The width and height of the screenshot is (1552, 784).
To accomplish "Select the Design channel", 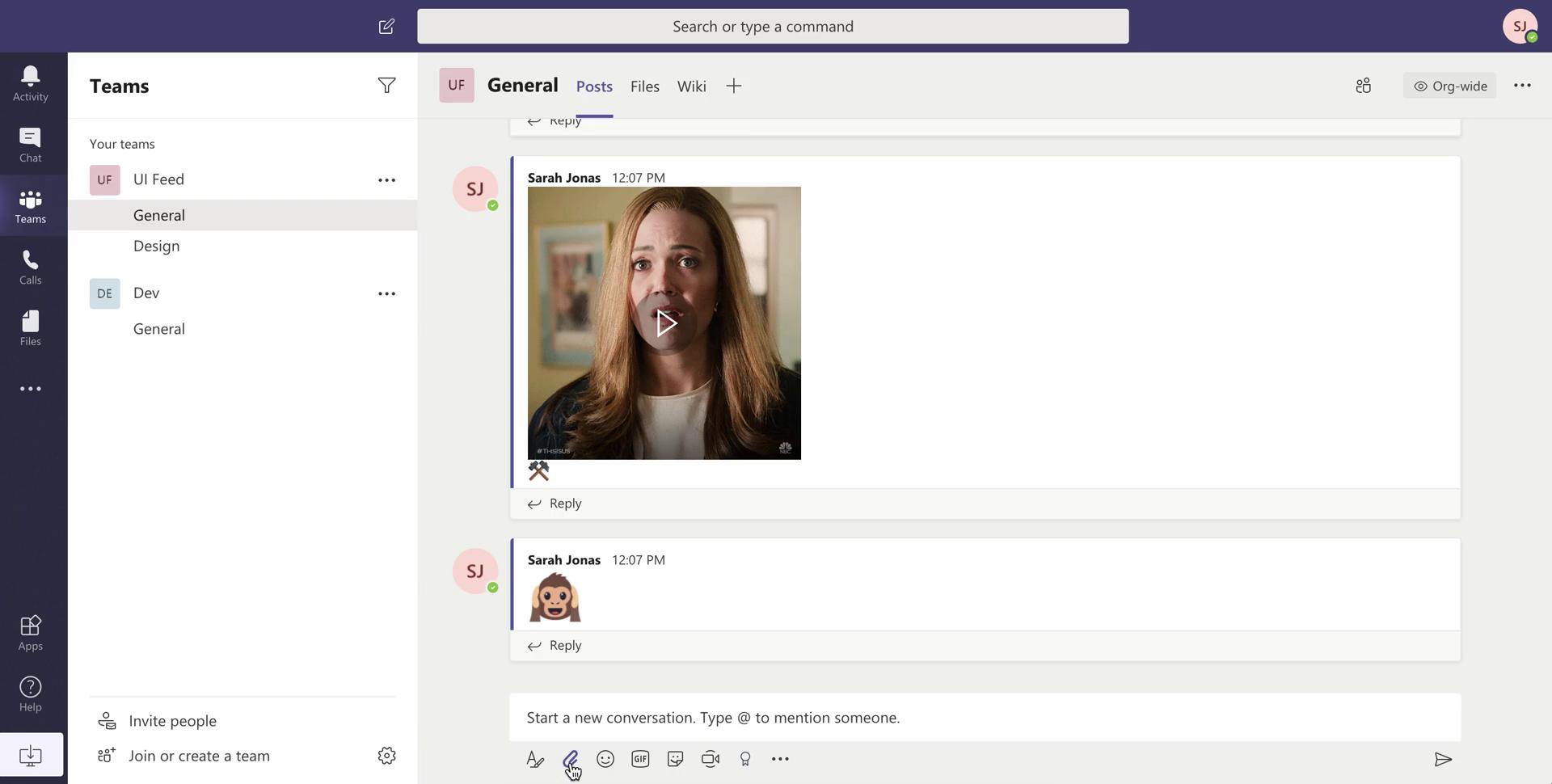I will [242, 246].
